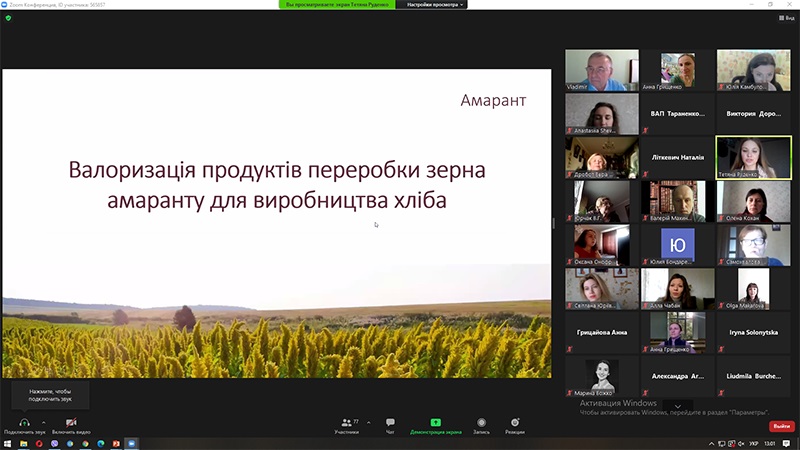Click the muted mic icon on Літкевич Наталія tile
Image resolution: width=800 pixels, height=450 pixels.
(x=645, y=174)
